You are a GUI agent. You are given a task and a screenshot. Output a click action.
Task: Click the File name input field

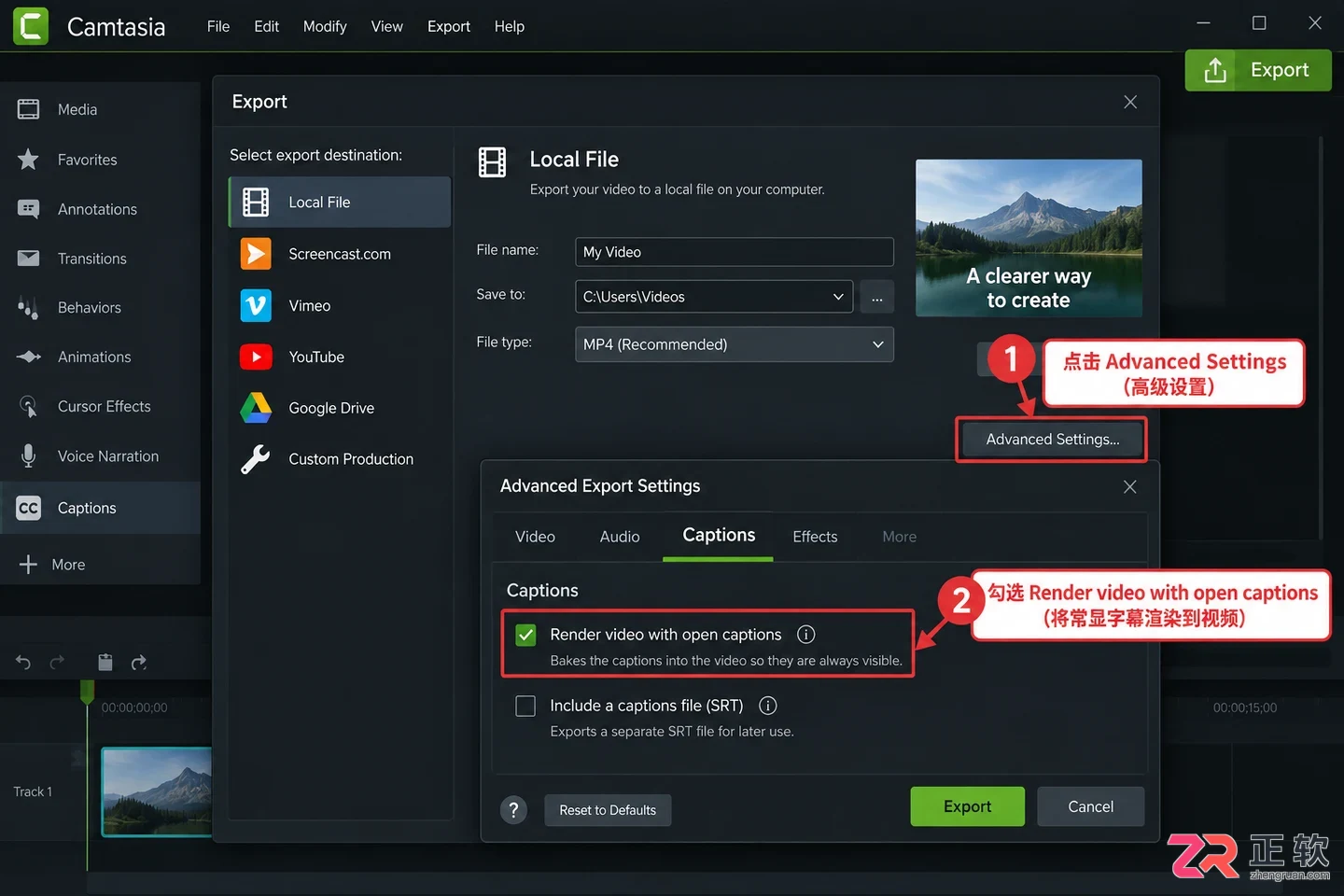735,252
